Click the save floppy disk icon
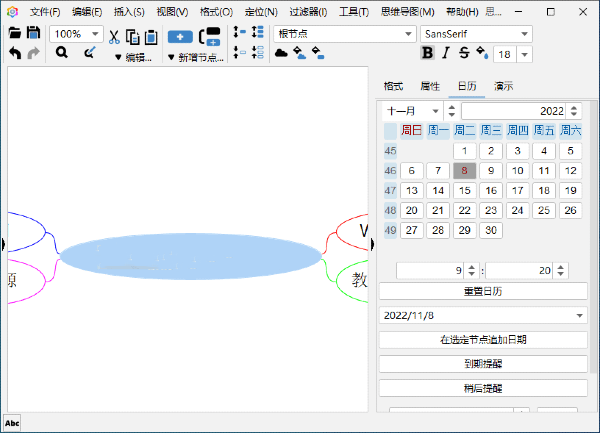The image size is (600, 433). 34,34
